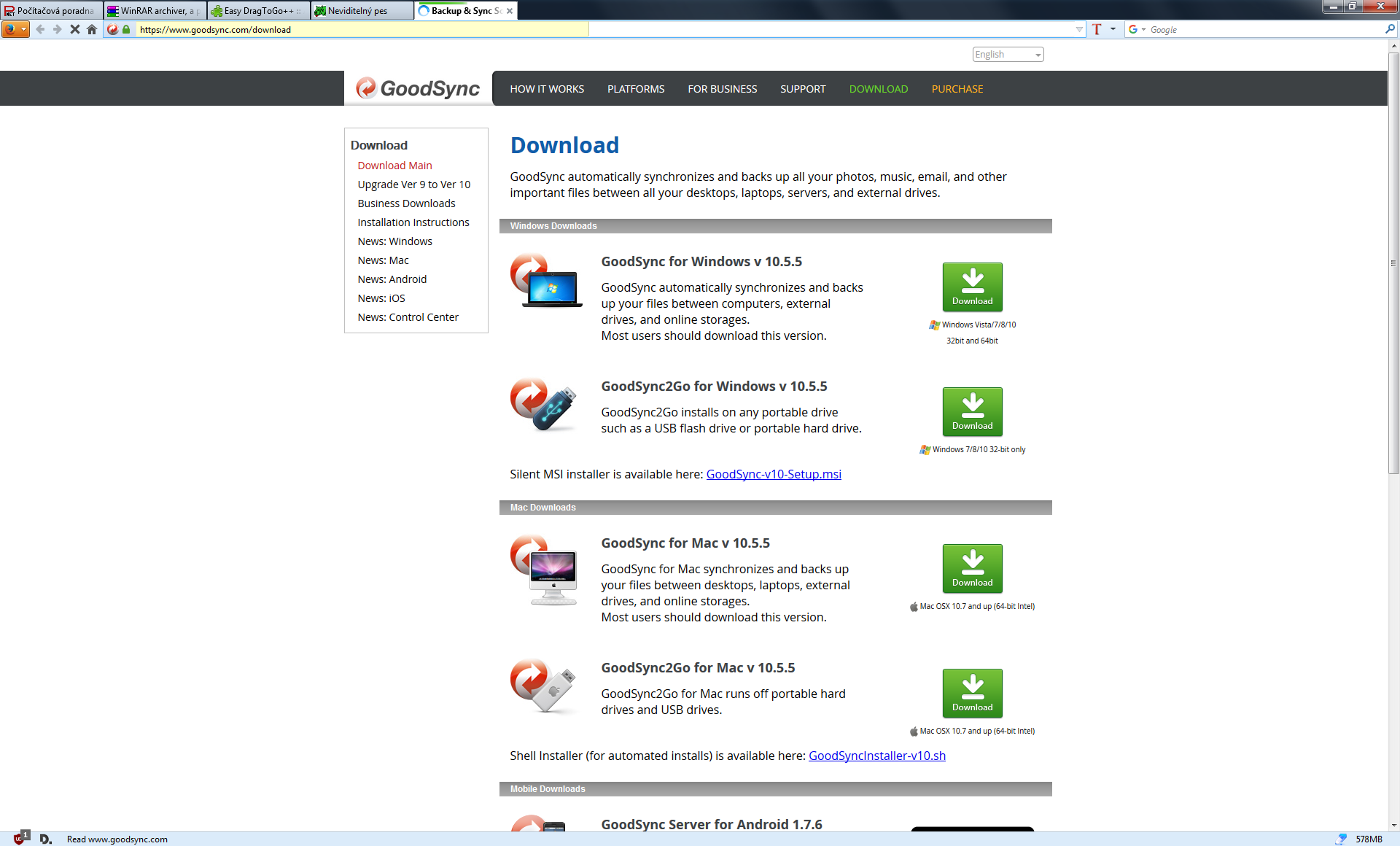
Task: Click the GoodSync logo
Action: 418,89
